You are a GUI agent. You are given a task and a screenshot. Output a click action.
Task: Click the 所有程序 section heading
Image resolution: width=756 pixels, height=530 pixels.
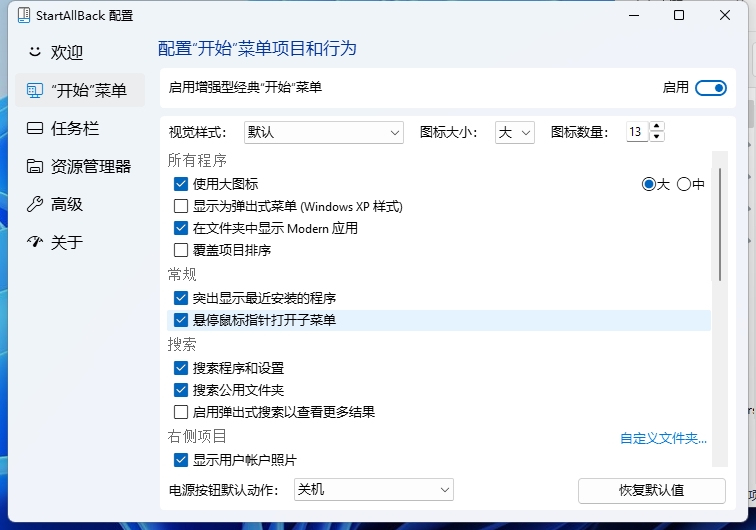click(197, 160)
